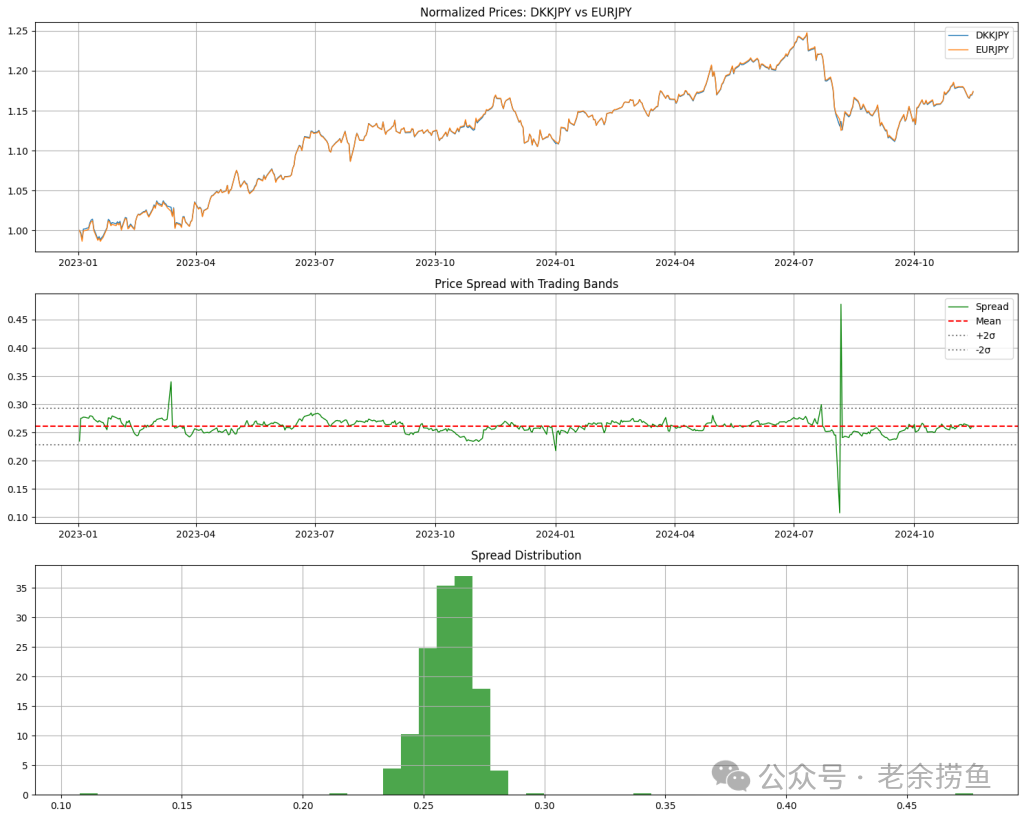The height and width of the screenshot is (818, 1024).
Task: Click the EURJPY orange line sample in legend
Action: (958, 49)
